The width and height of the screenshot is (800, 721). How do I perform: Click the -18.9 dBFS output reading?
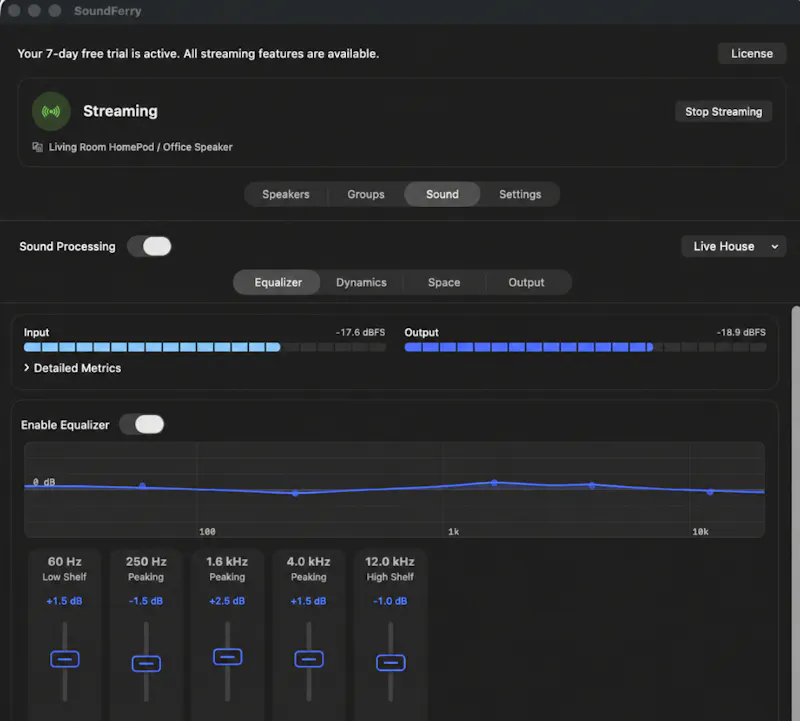point(741,332)
